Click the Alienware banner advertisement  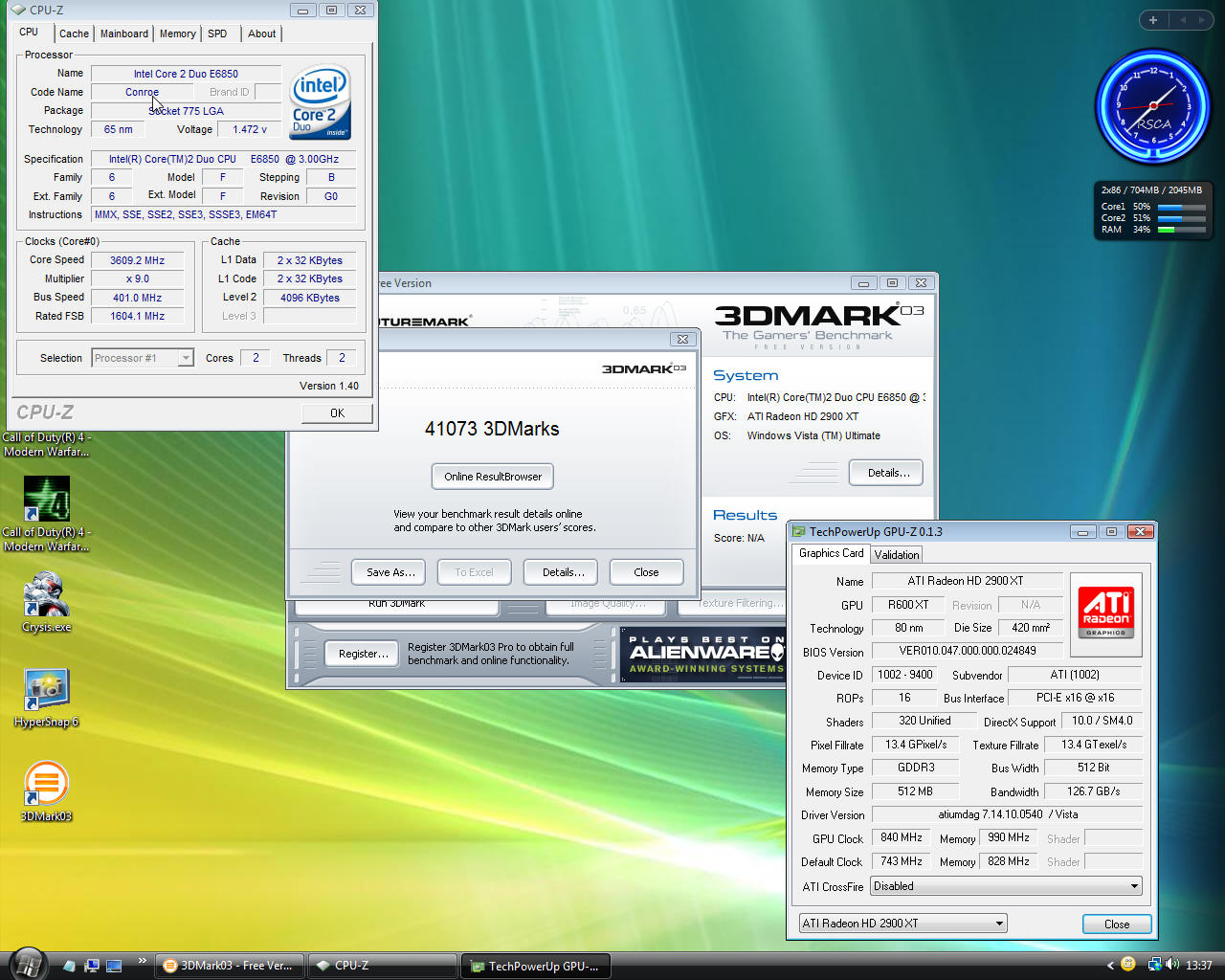702,655
